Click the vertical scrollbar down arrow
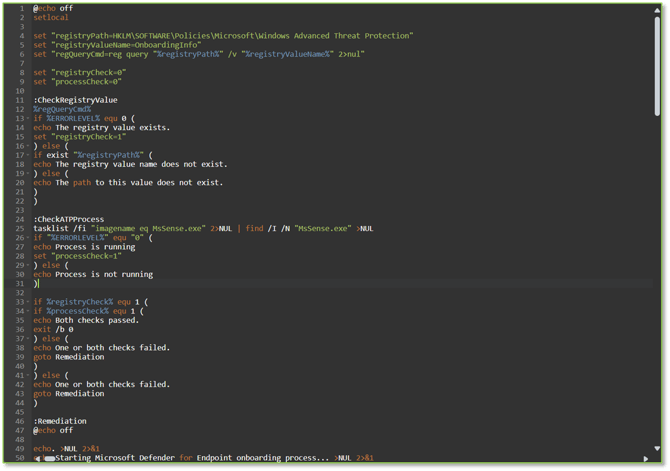The height and width of the screenshot is (471, 670). click(x=657, y=448)
